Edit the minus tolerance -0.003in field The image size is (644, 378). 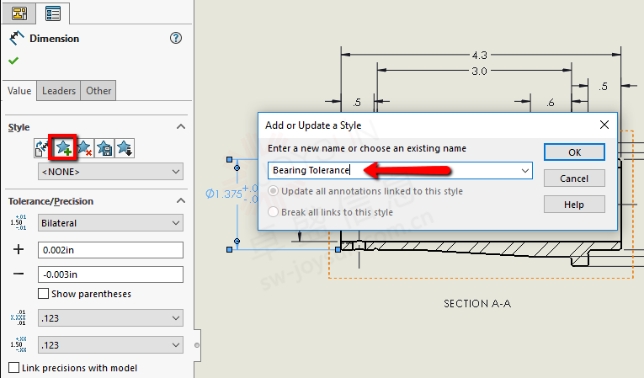click(110, 274)
